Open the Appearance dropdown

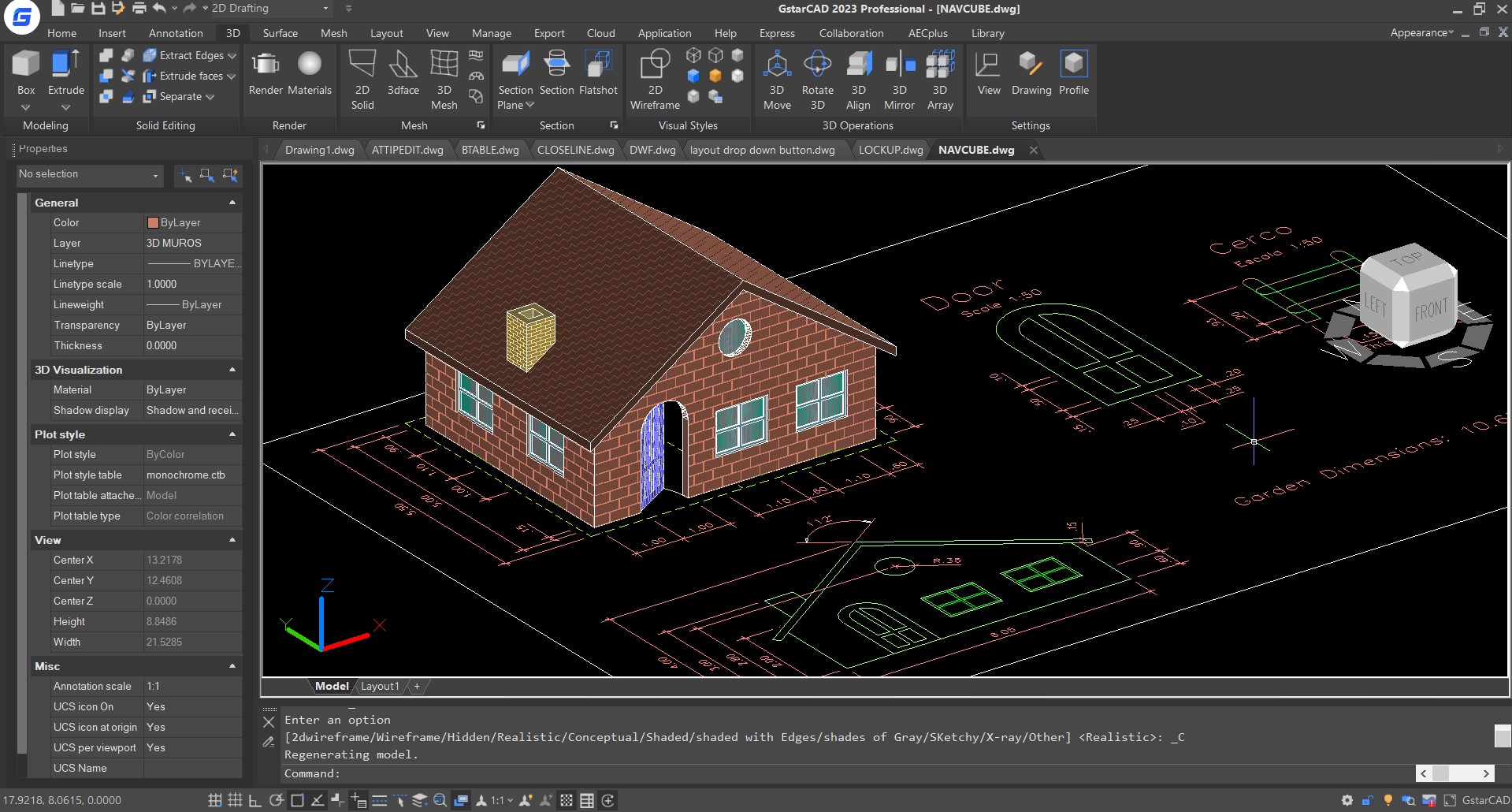tap(1421, 33)
